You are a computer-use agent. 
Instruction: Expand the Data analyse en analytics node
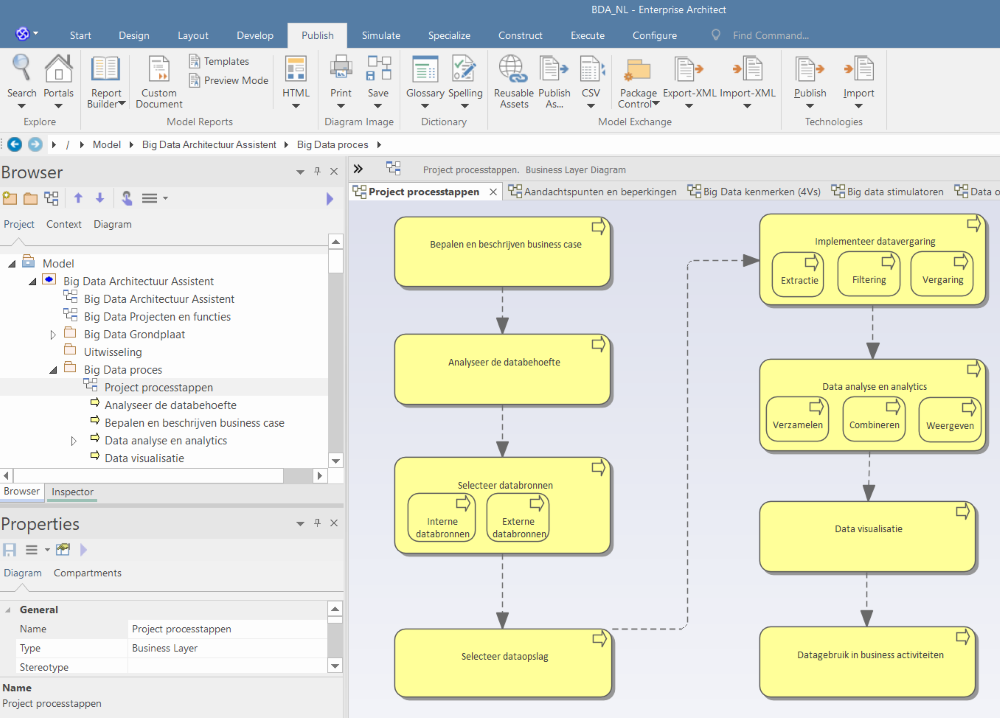click(74, 441)
